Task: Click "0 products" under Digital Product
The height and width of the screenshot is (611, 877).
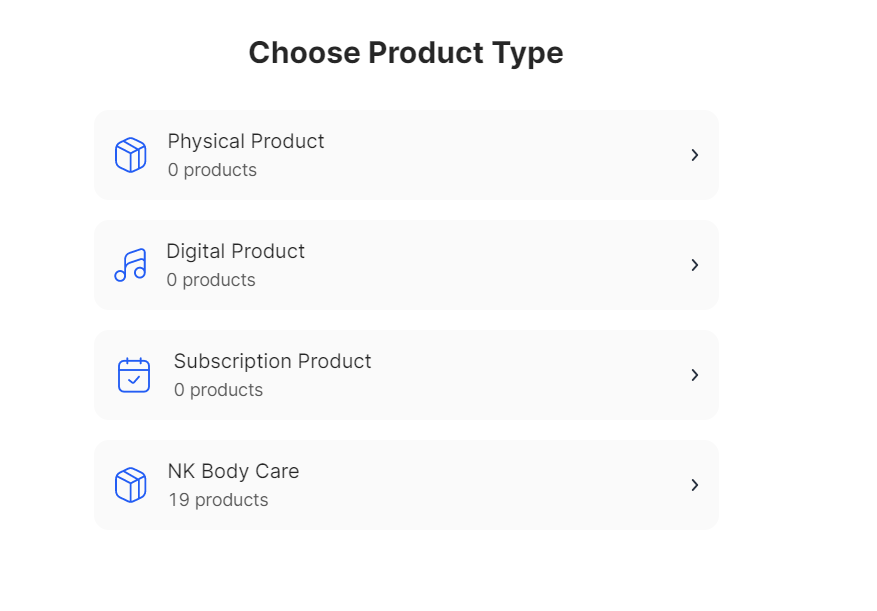Action: pos(211,280)
